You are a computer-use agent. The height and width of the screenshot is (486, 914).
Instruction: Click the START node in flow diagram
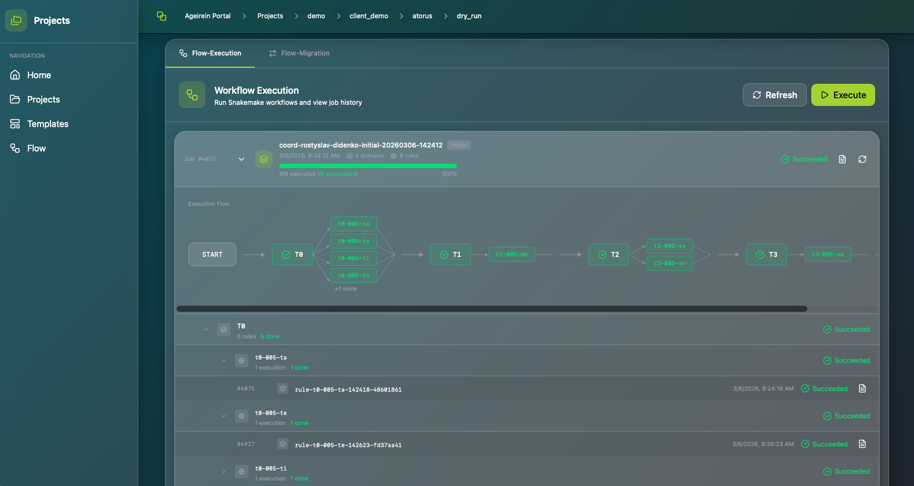(x=212, y=254)
